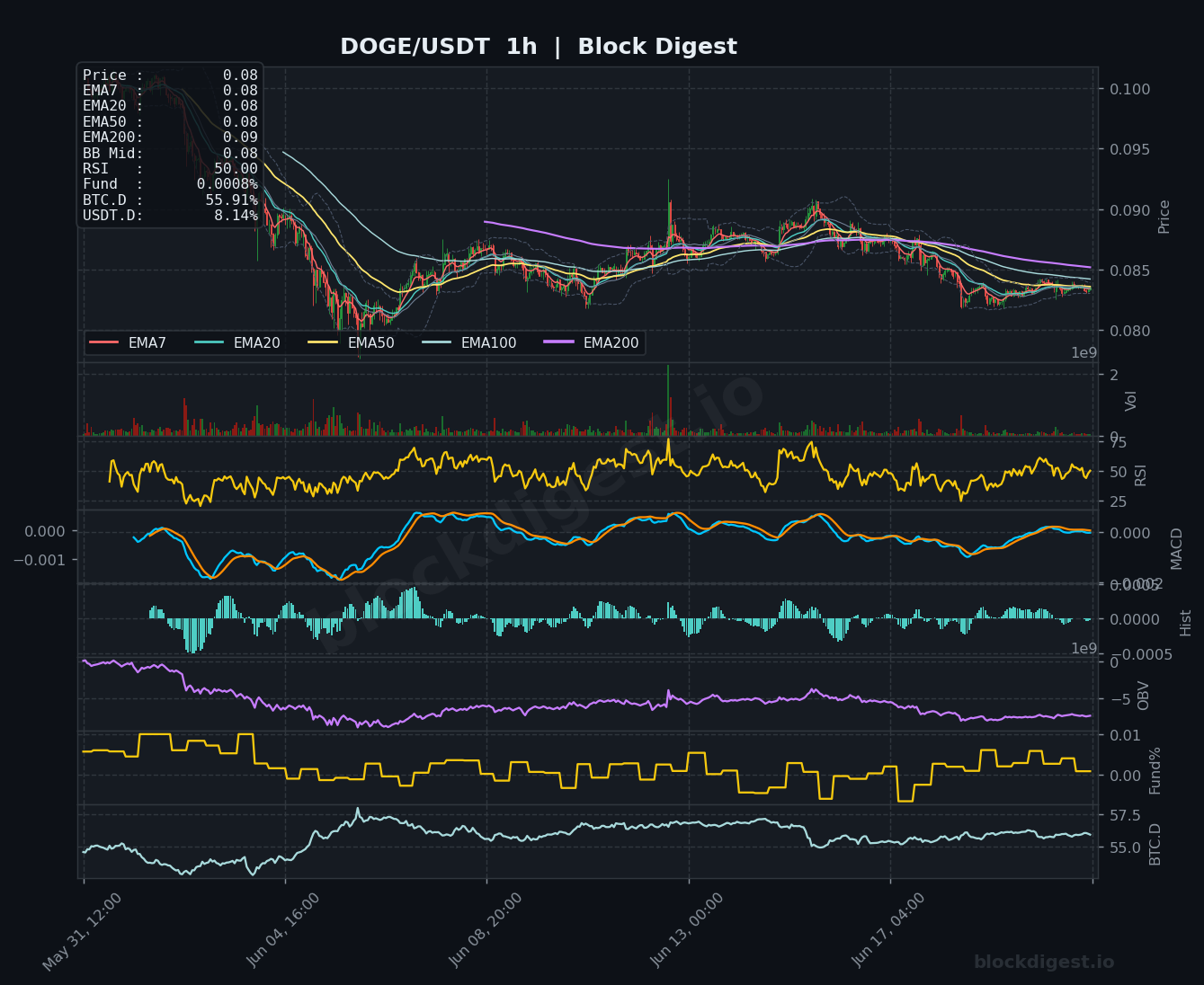Click the OBV −5 axis tick
The height and width of the screenshot is (985, 1204).
(1121, 700)
